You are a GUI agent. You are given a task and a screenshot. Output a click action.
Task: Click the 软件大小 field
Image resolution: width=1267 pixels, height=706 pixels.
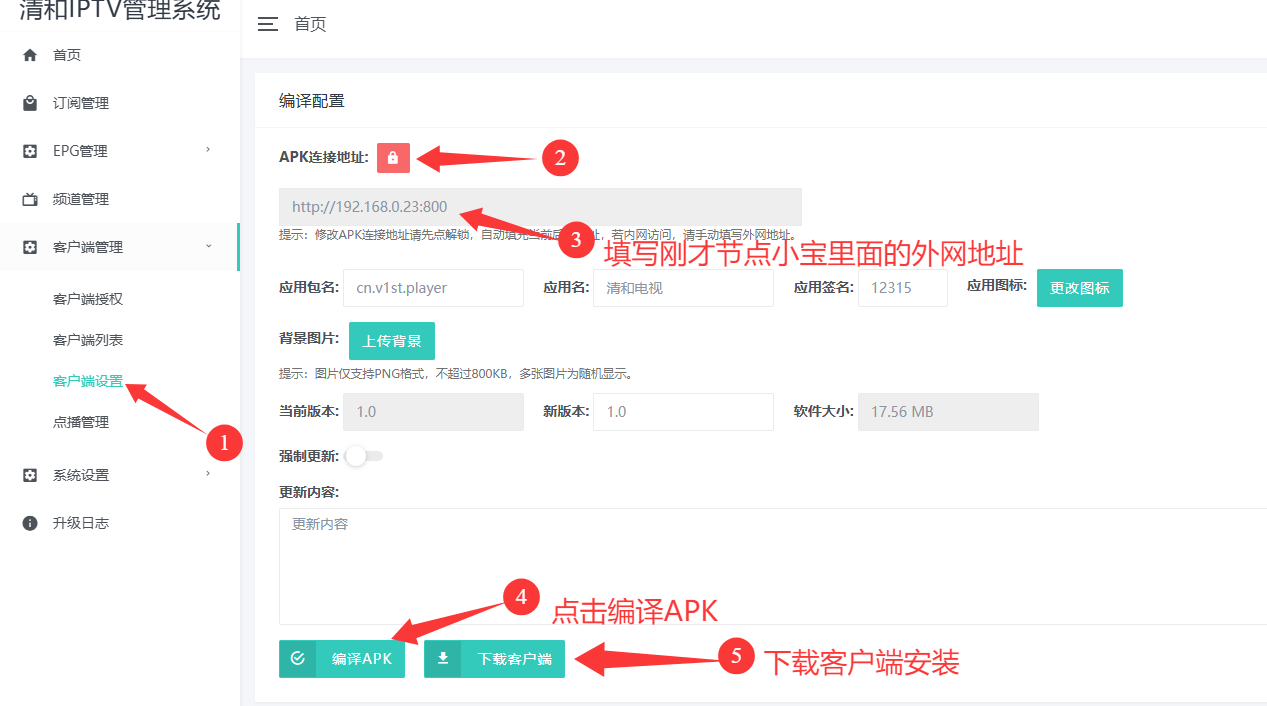(948, 412)
